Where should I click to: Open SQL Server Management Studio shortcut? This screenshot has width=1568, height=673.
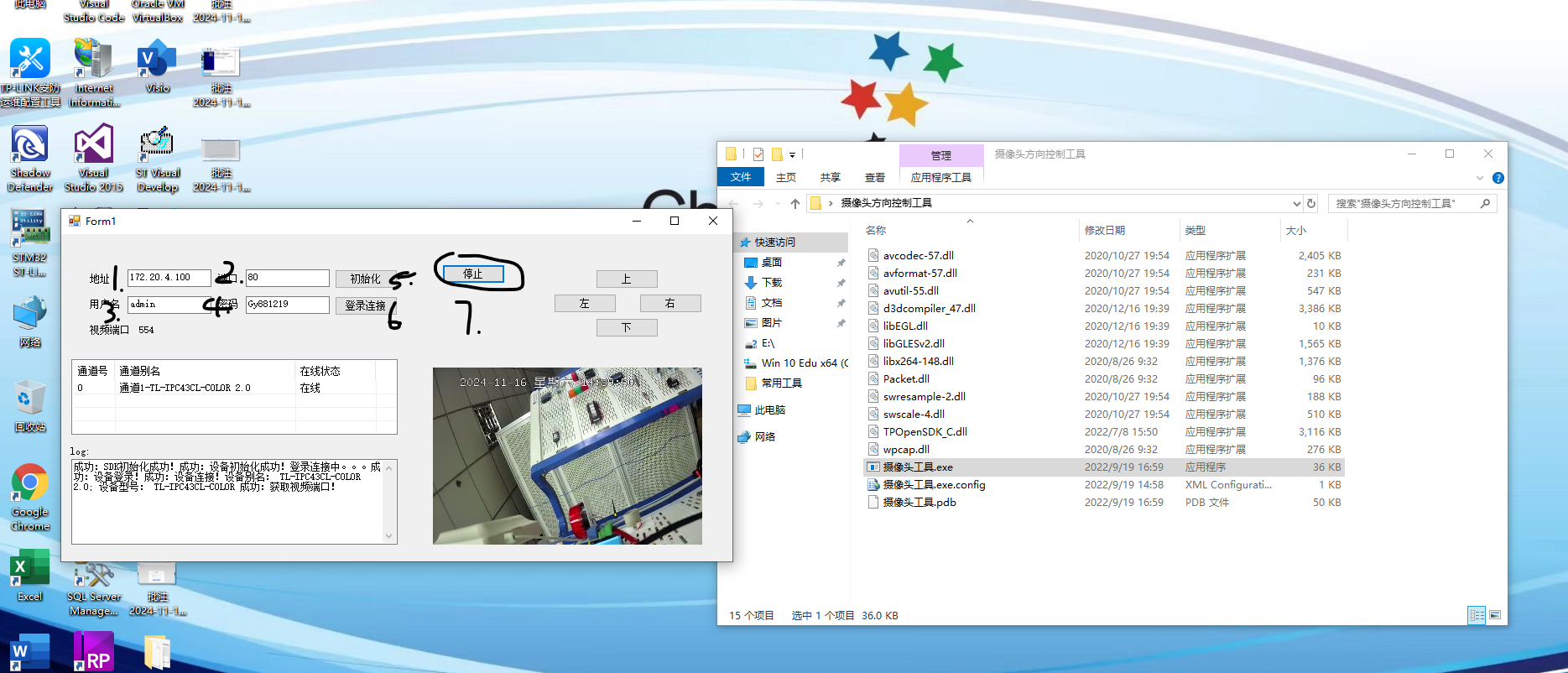click(x=94, y=587)
